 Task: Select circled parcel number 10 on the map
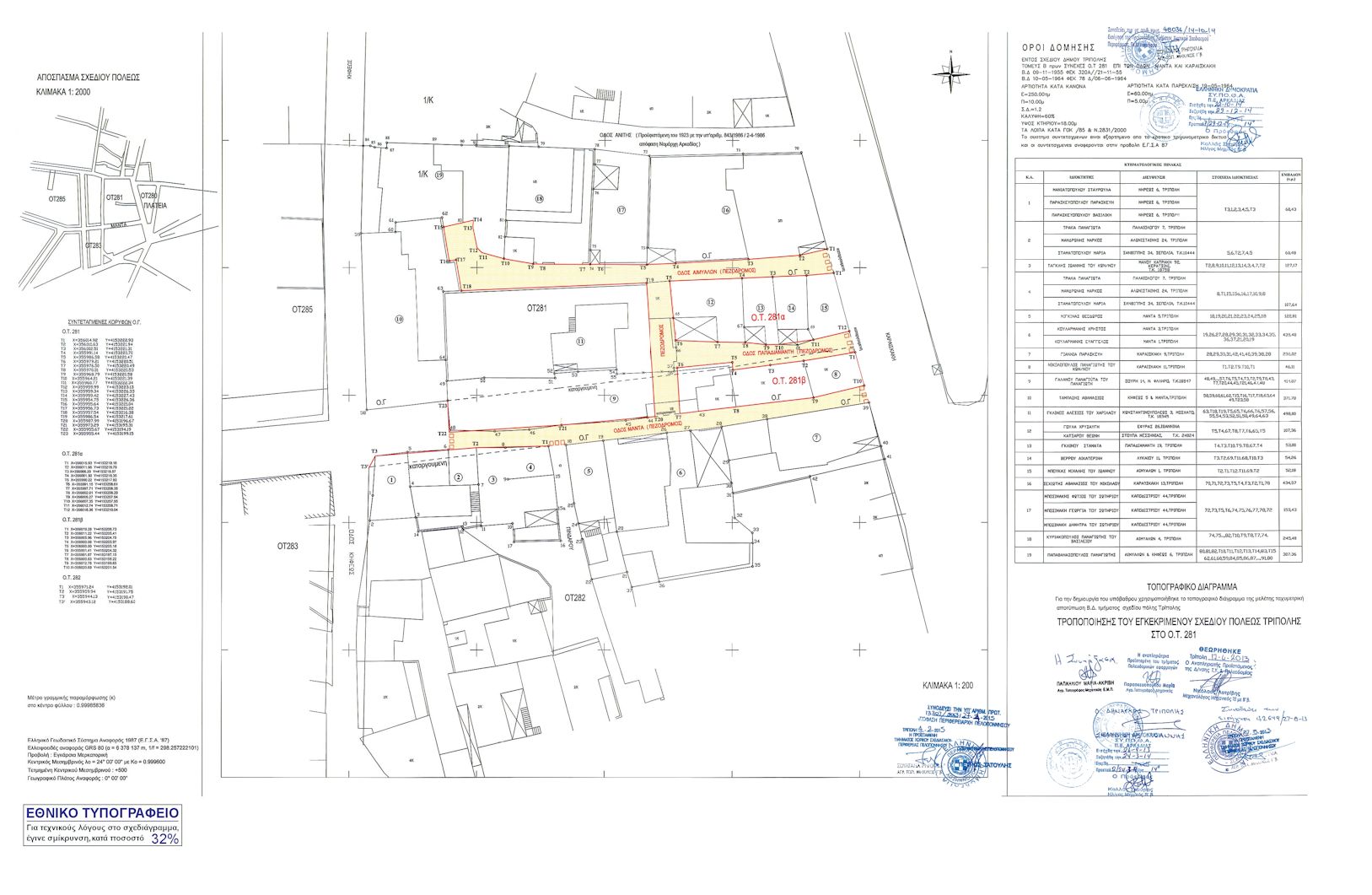(x=399, y=319)
